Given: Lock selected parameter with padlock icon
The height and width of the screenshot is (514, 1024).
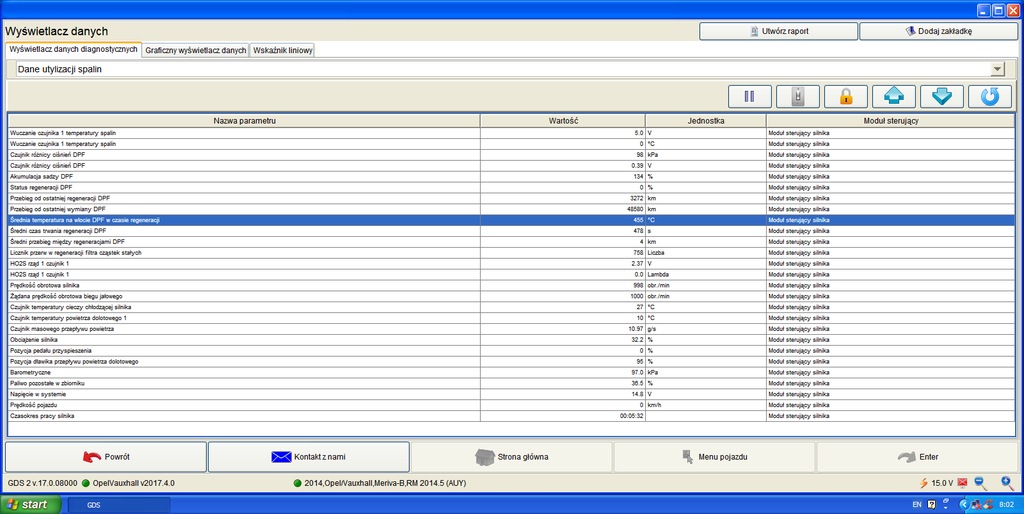Looking at the screenshot, I should point(846,97).
